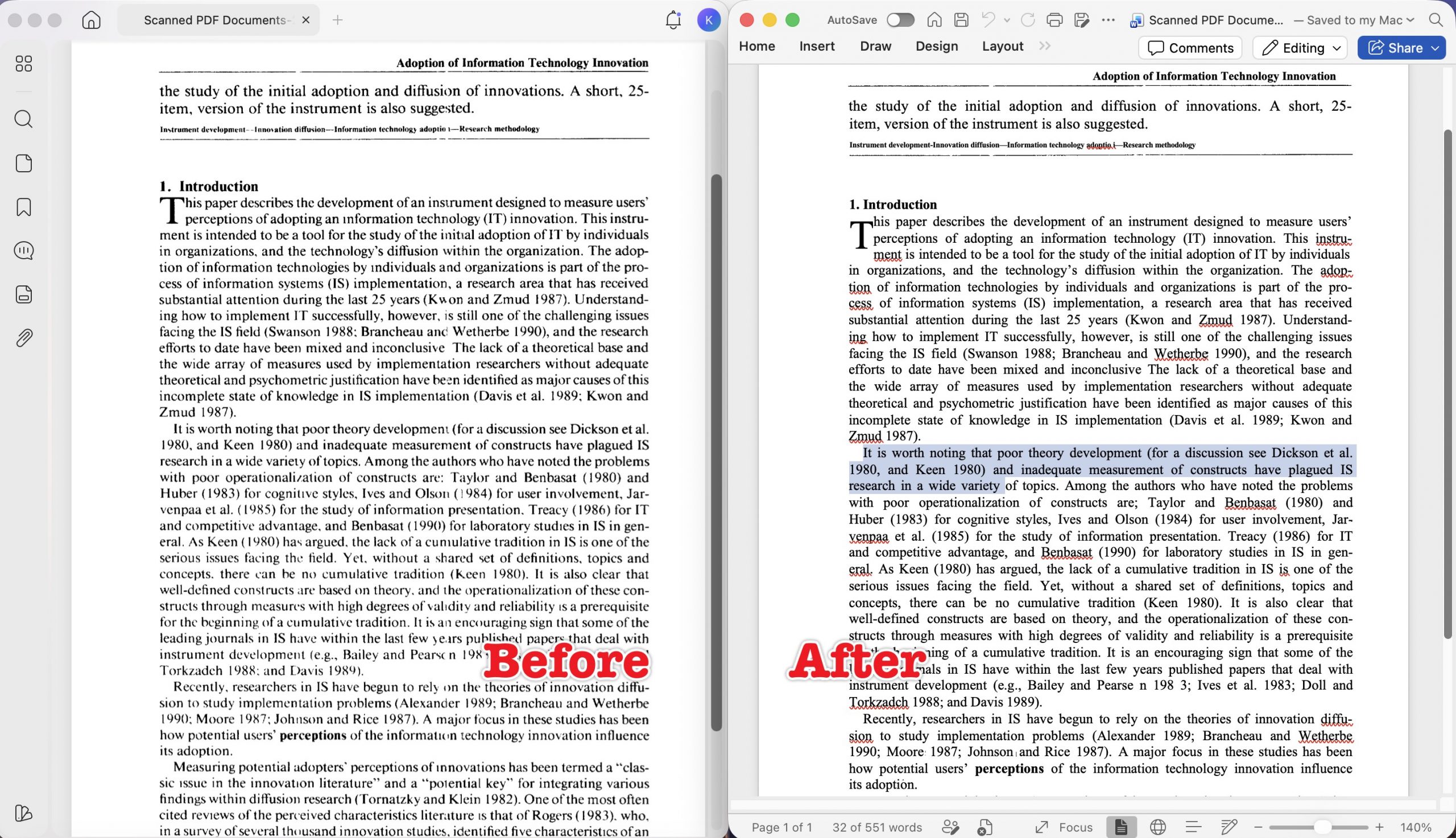Screen dimensions: 1456x838
Task: Search in Word with magnifier icon
Action: point(1436,20)
